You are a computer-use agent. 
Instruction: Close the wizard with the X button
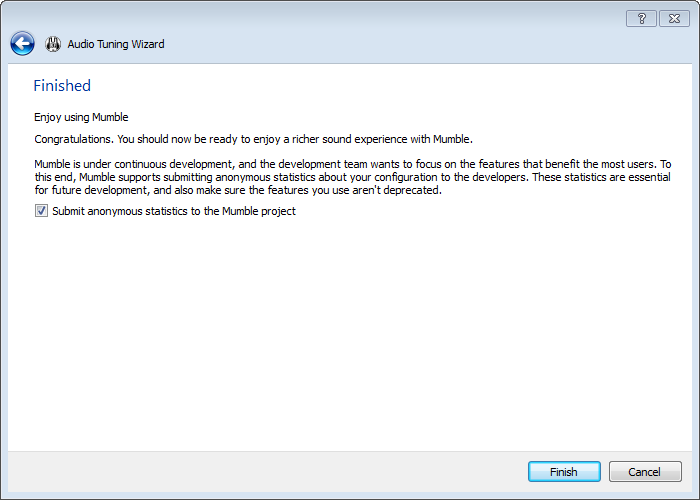(674, 19)
